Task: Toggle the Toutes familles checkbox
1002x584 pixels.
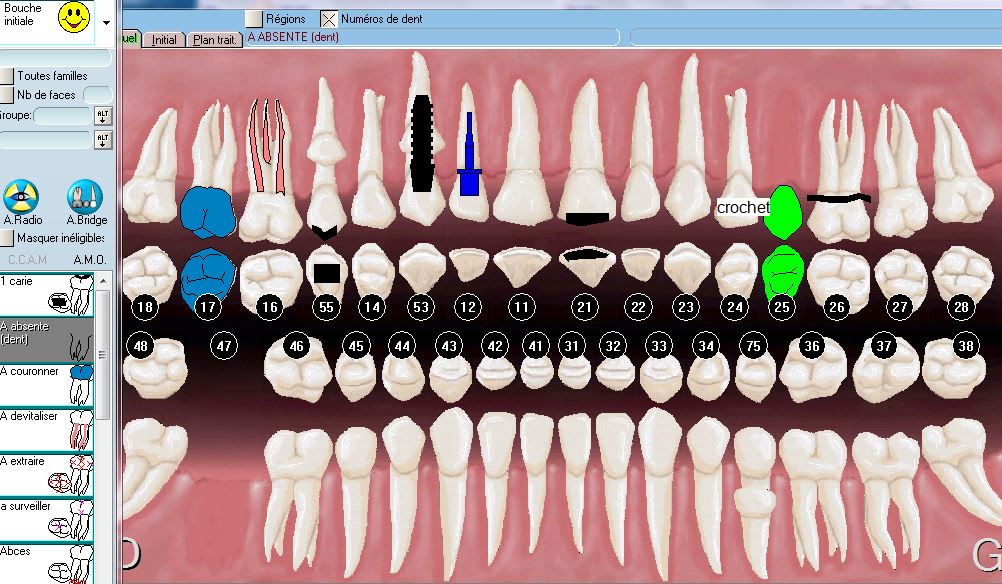Action: pyautogui.click(x=8, y=76)
